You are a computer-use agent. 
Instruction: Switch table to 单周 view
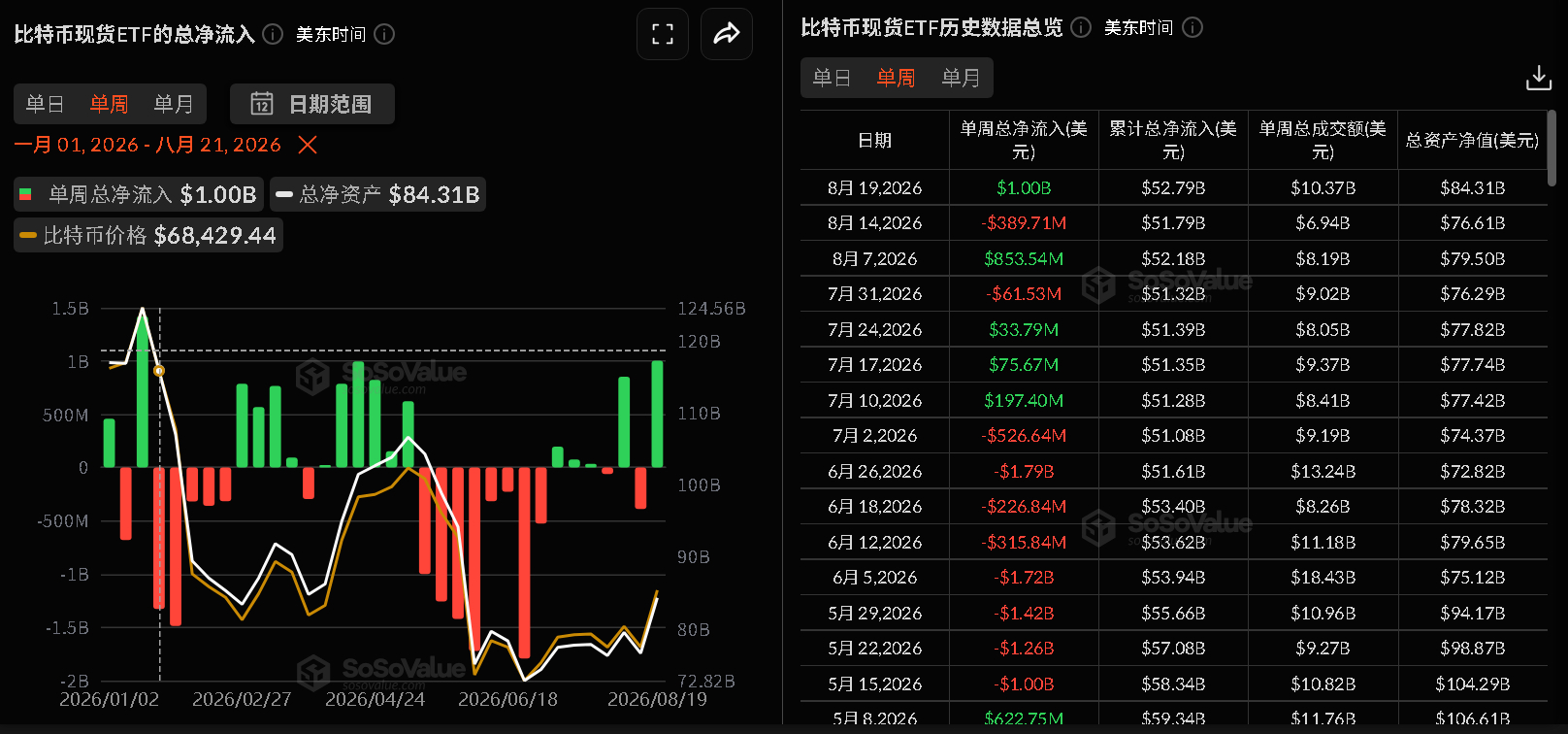896,78
